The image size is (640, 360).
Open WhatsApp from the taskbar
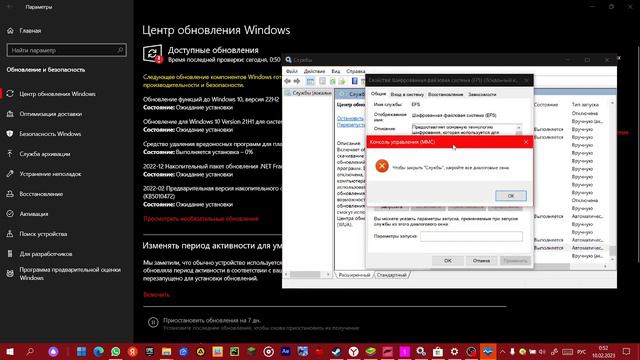[116, 351]
